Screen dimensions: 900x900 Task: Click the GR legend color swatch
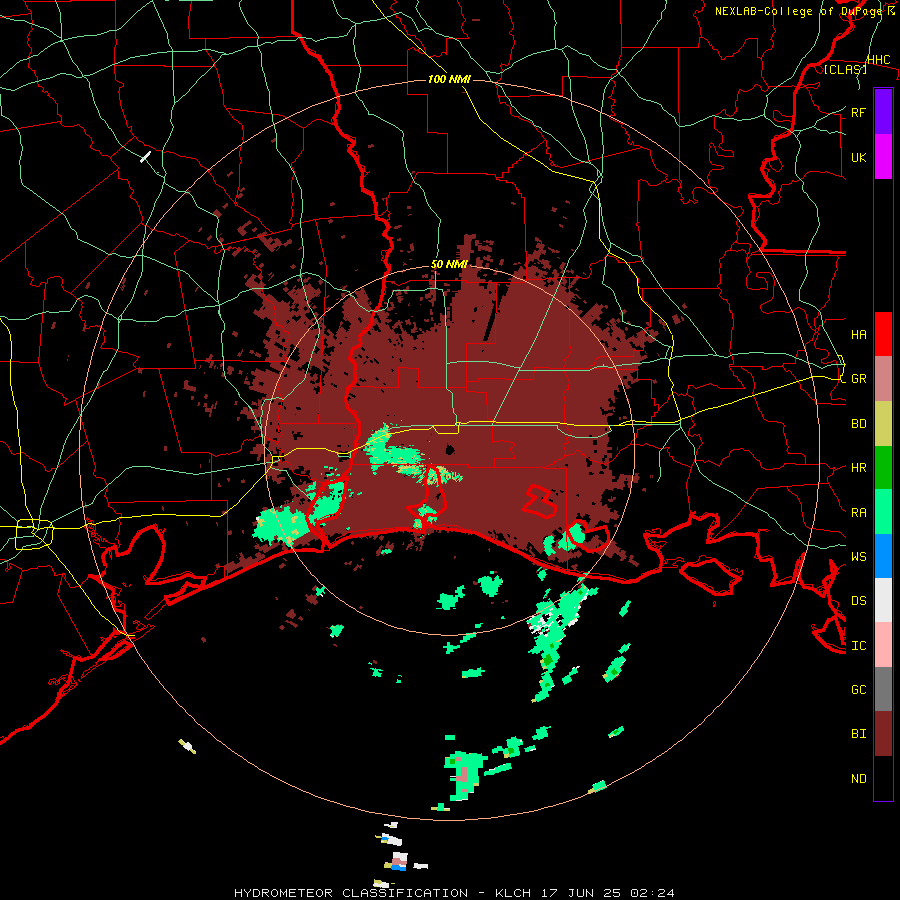[883, 379]
